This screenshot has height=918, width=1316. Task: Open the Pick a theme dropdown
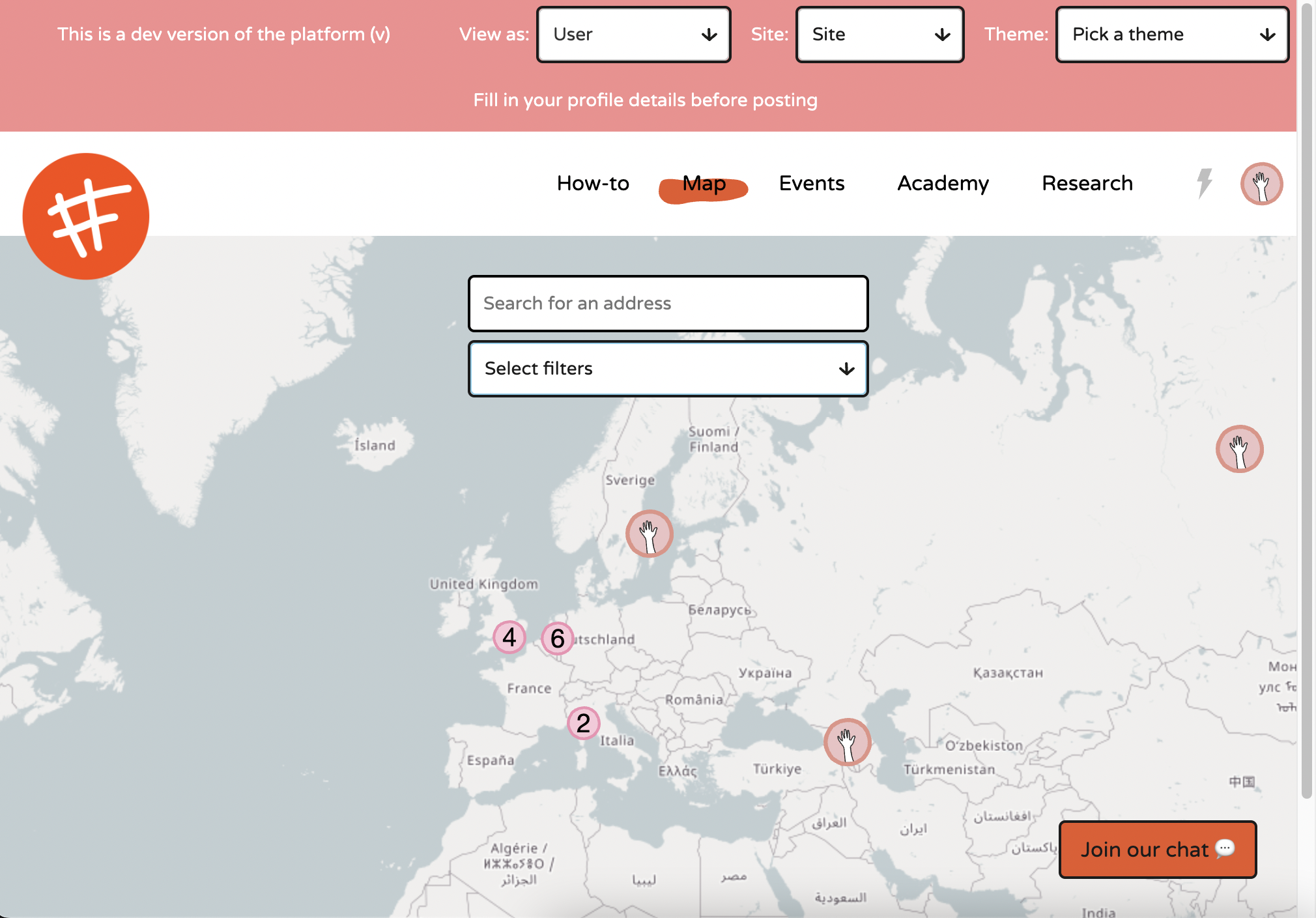pos(1172,35)
